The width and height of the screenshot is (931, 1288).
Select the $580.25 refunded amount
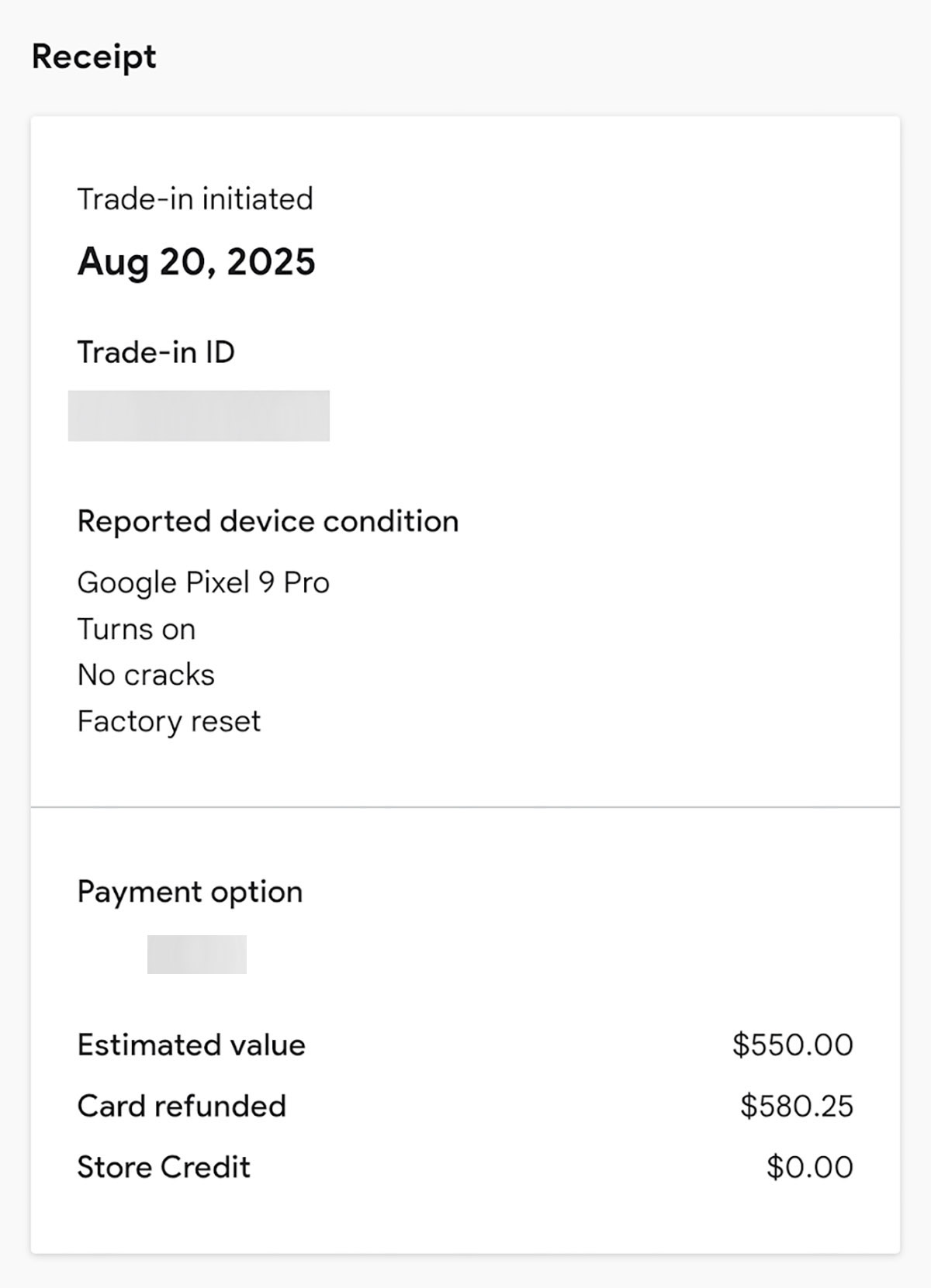pos(796,1106)
